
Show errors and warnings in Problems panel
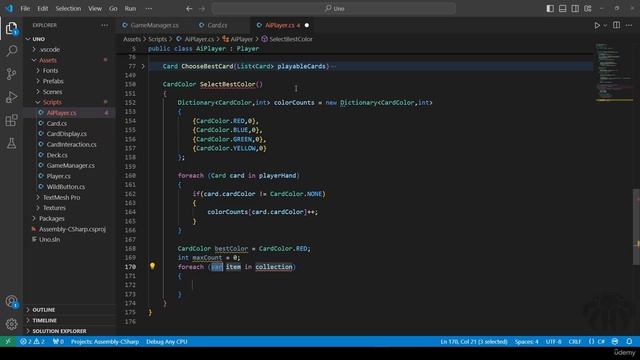pos(32,342)
